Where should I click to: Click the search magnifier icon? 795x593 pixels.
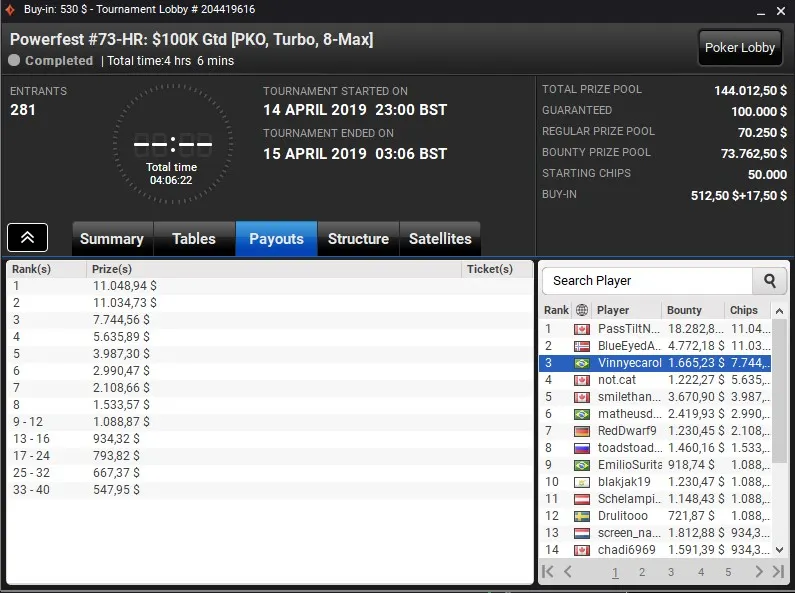pyautogui.click(x=770, y=281)
